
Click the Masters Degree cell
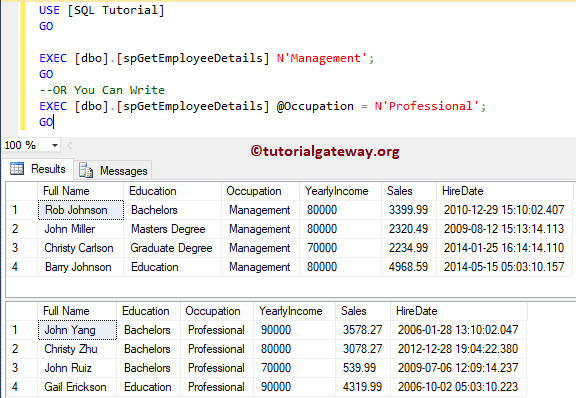[x=172, y=229]
